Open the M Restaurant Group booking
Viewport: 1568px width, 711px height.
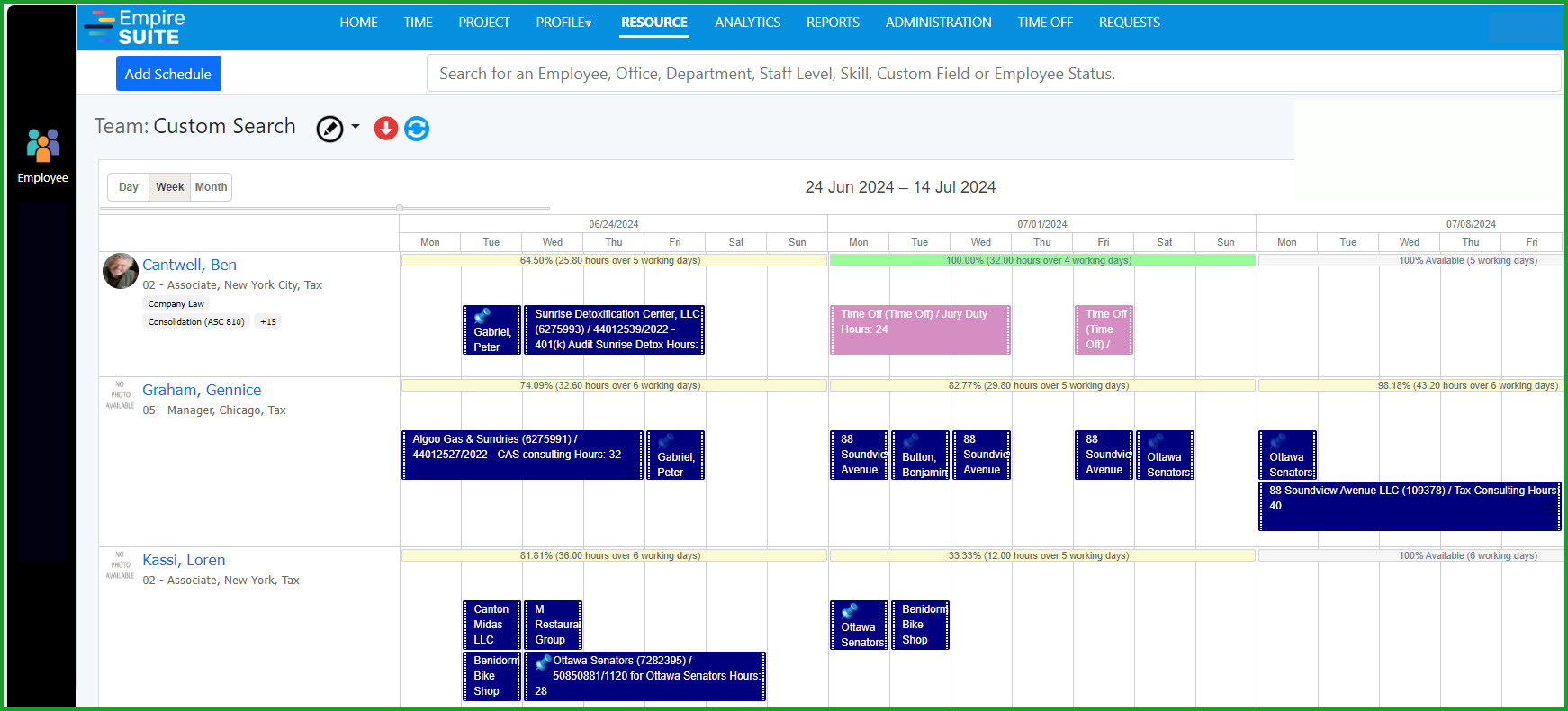pyautogui.click(x=554, y=625)
